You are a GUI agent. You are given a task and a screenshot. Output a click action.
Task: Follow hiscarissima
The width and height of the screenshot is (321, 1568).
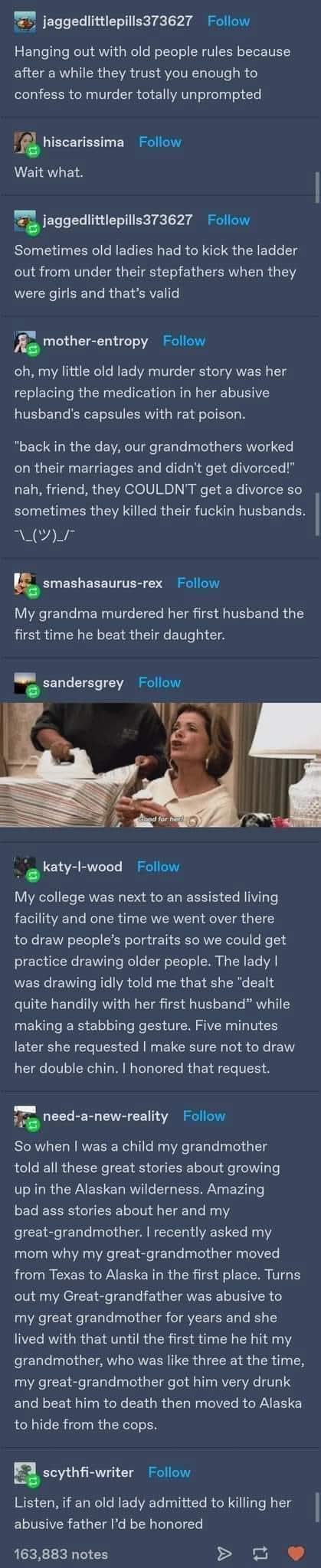point(160,142)
